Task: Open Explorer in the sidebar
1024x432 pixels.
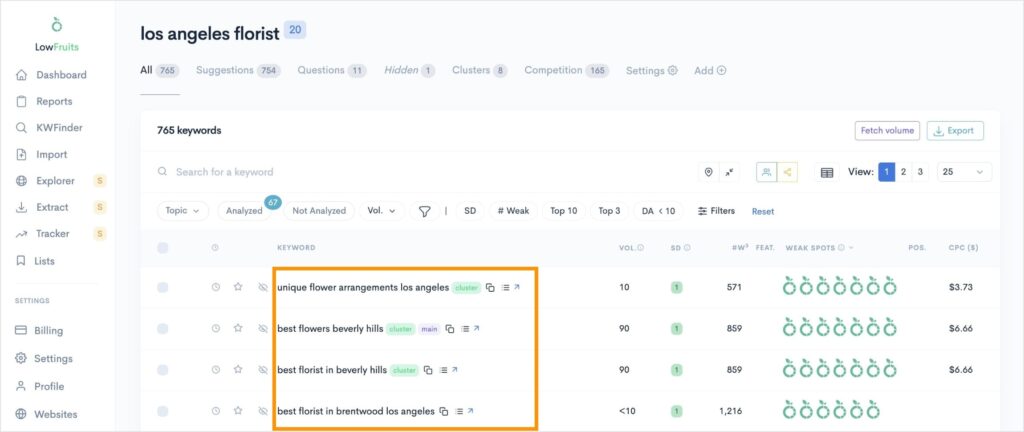Action: click(x=46, y=181)
